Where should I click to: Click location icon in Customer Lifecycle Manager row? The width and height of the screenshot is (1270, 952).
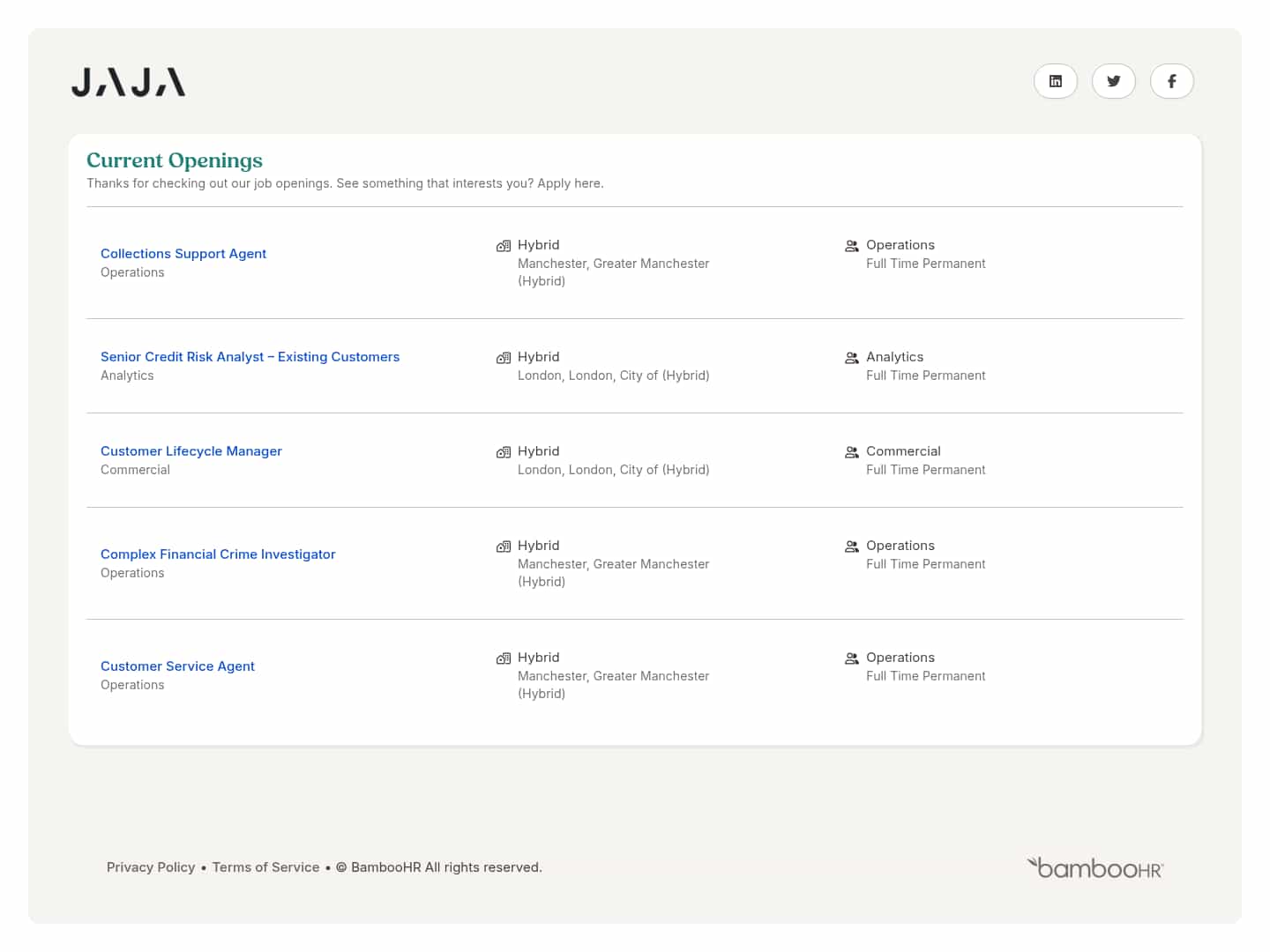pyautogui.click(x=504, y=452)
